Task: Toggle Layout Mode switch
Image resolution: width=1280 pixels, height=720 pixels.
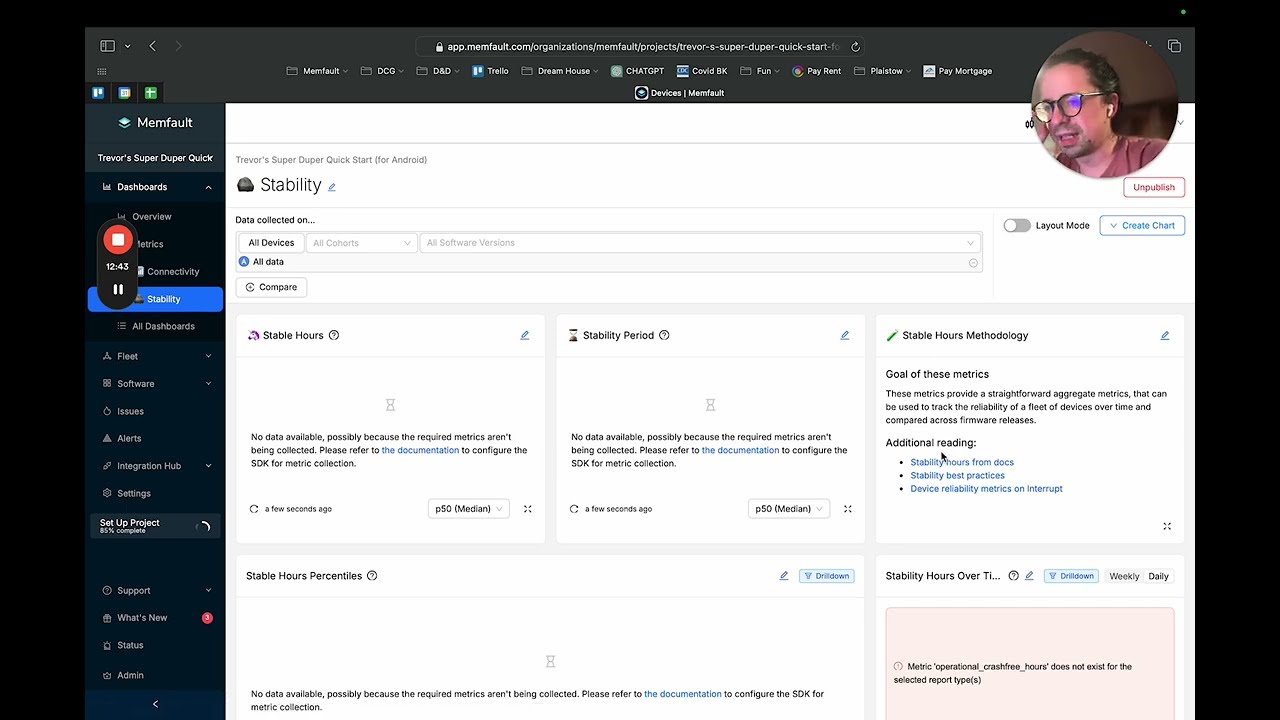Action: pyautogui.click(x=1016, y=226)
